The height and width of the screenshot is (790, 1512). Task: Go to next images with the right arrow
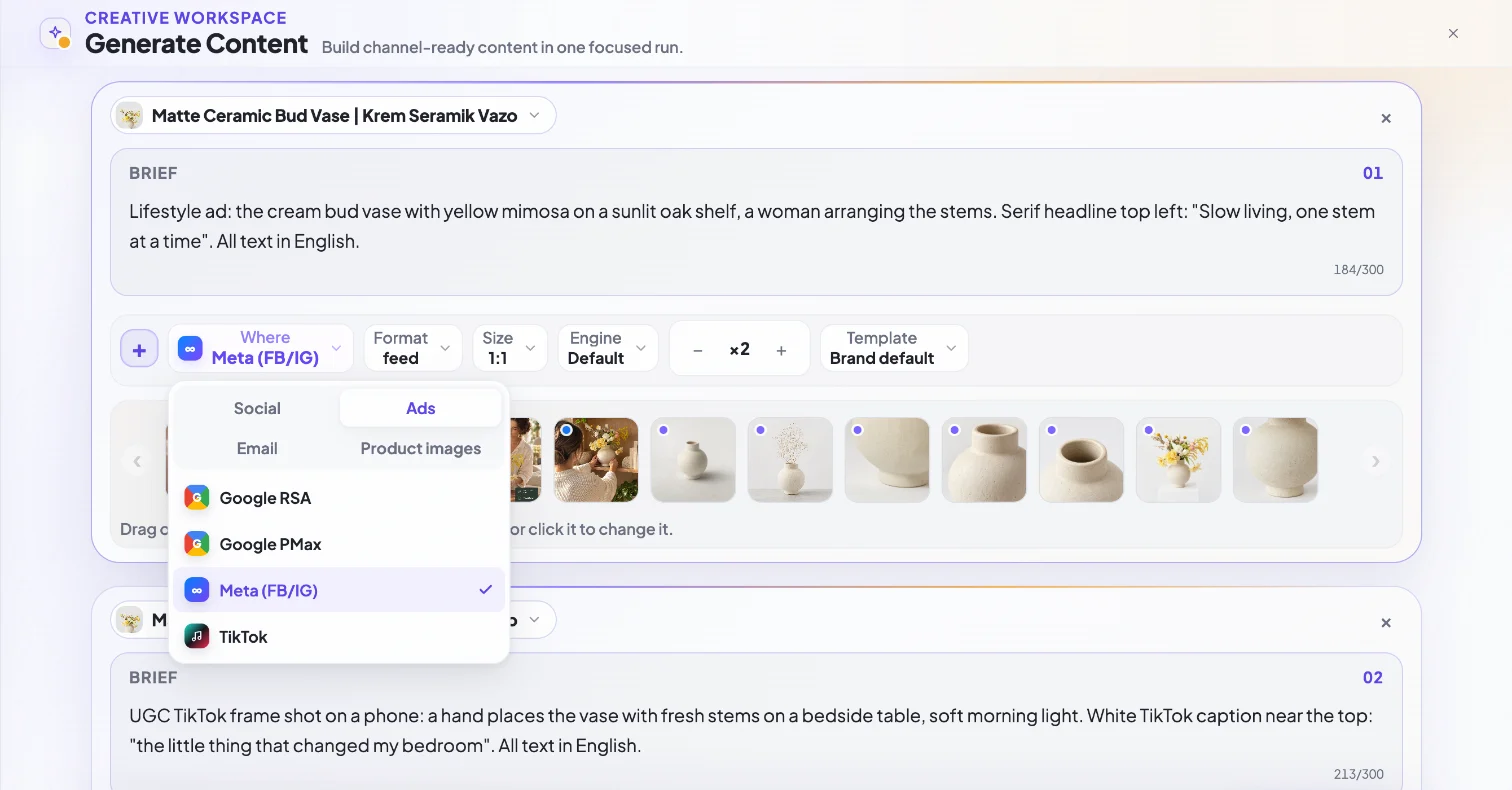[x=1376, y=461]
